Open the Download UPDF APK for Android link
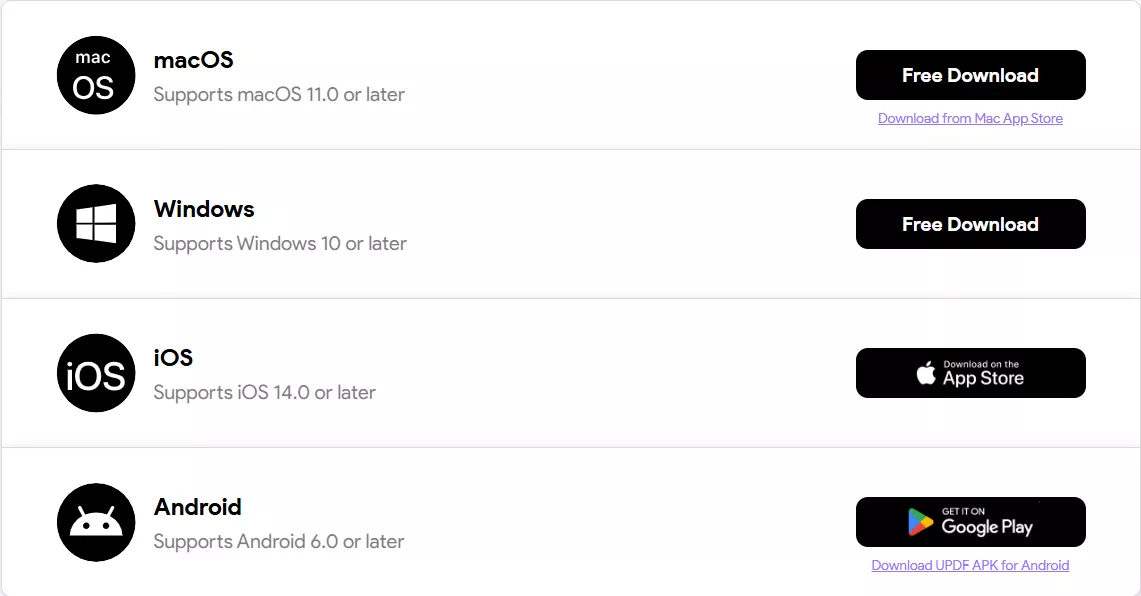The width and height of the screenshot is (1141, 596). (970, 565)
